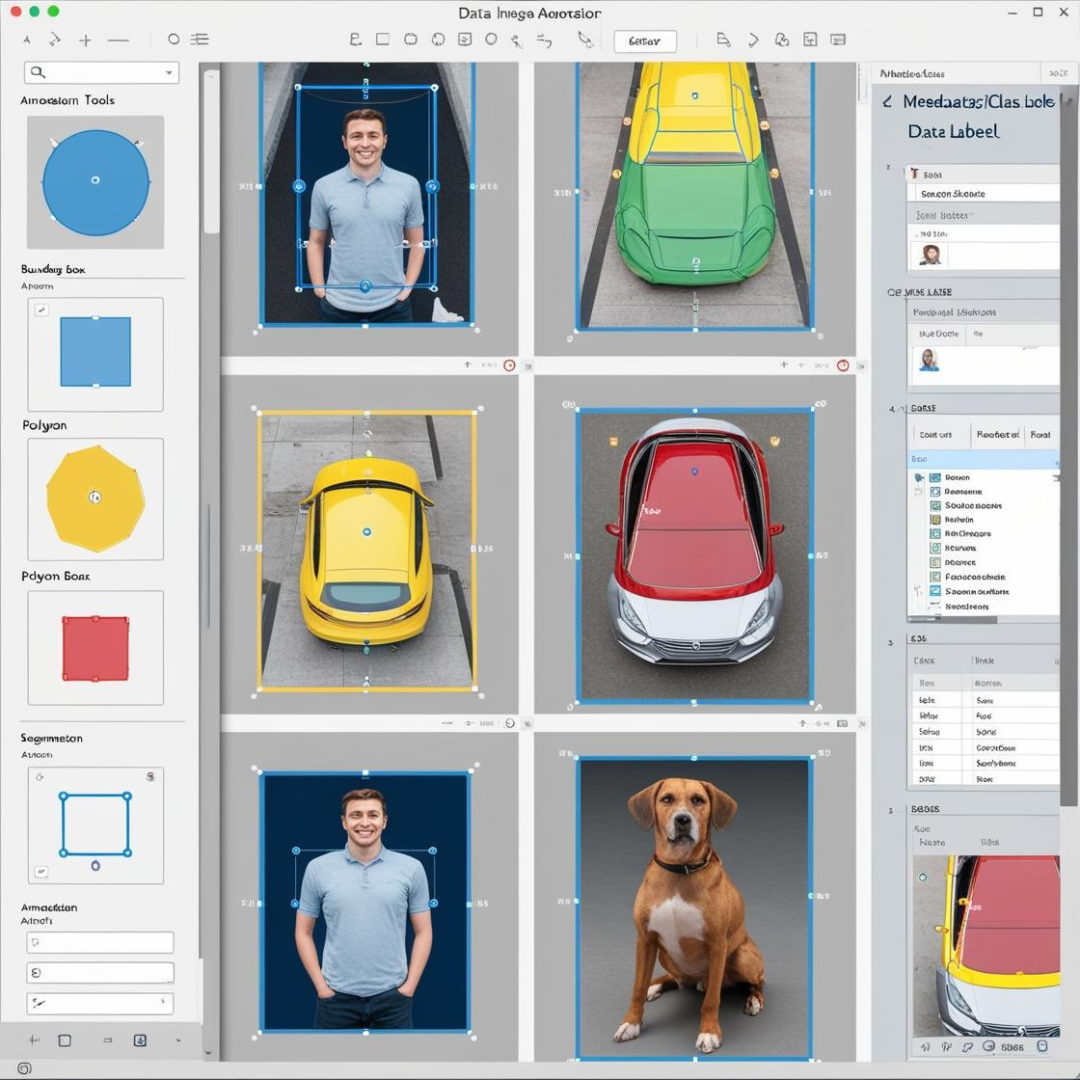
Task: Select the blue circle annotation tool
Action: click(x=95, y=182)
